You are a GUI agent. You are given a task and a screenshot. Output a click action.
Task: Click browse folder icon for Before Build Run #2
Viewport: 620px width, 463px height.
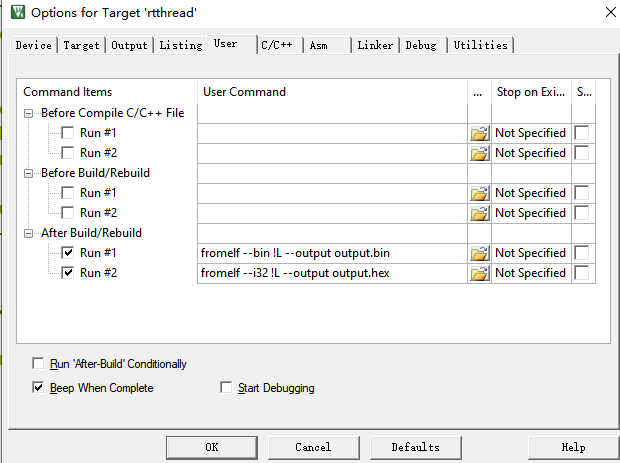(x=479, y=213)
